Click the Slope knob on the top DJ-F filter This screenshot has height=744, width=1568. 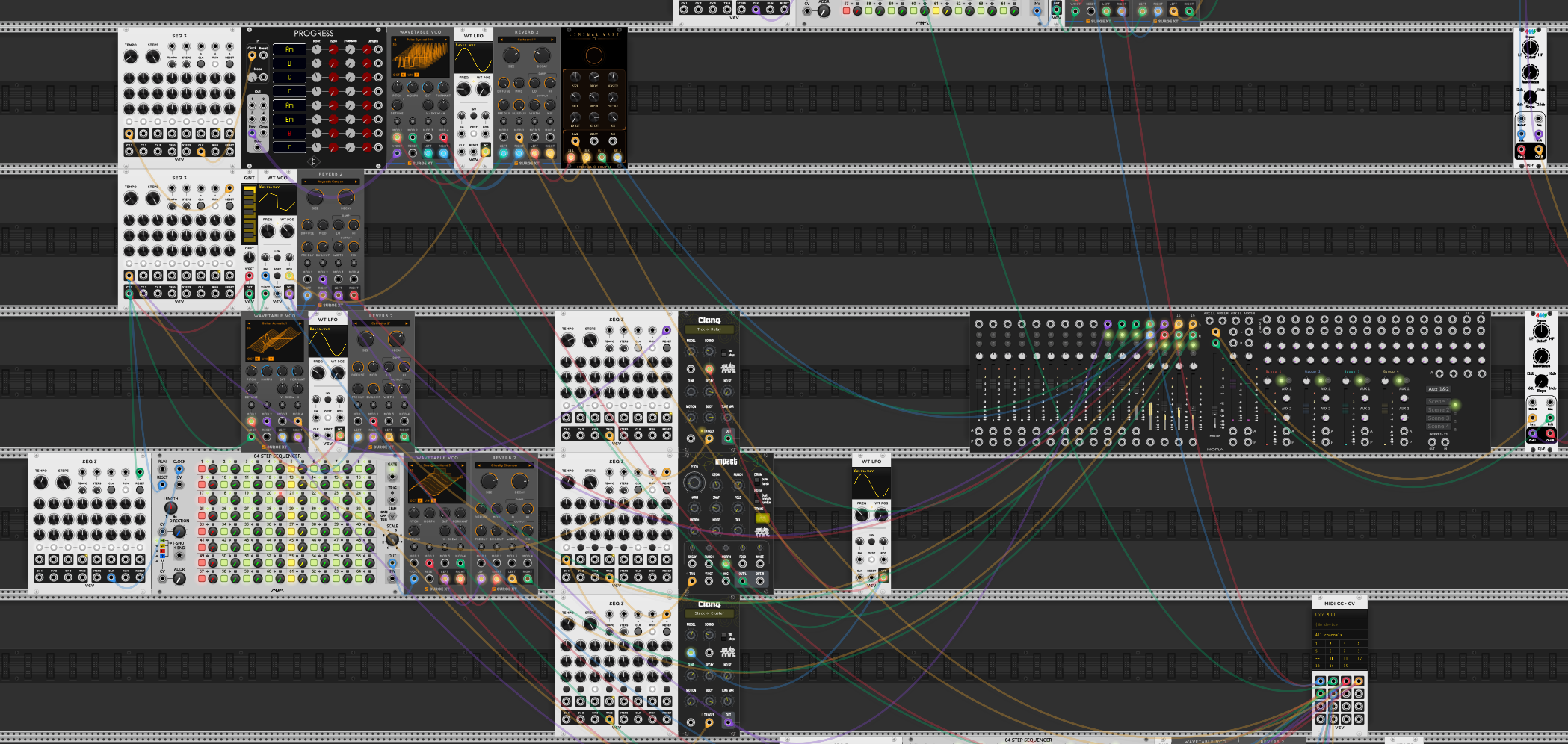(1530, 97)
